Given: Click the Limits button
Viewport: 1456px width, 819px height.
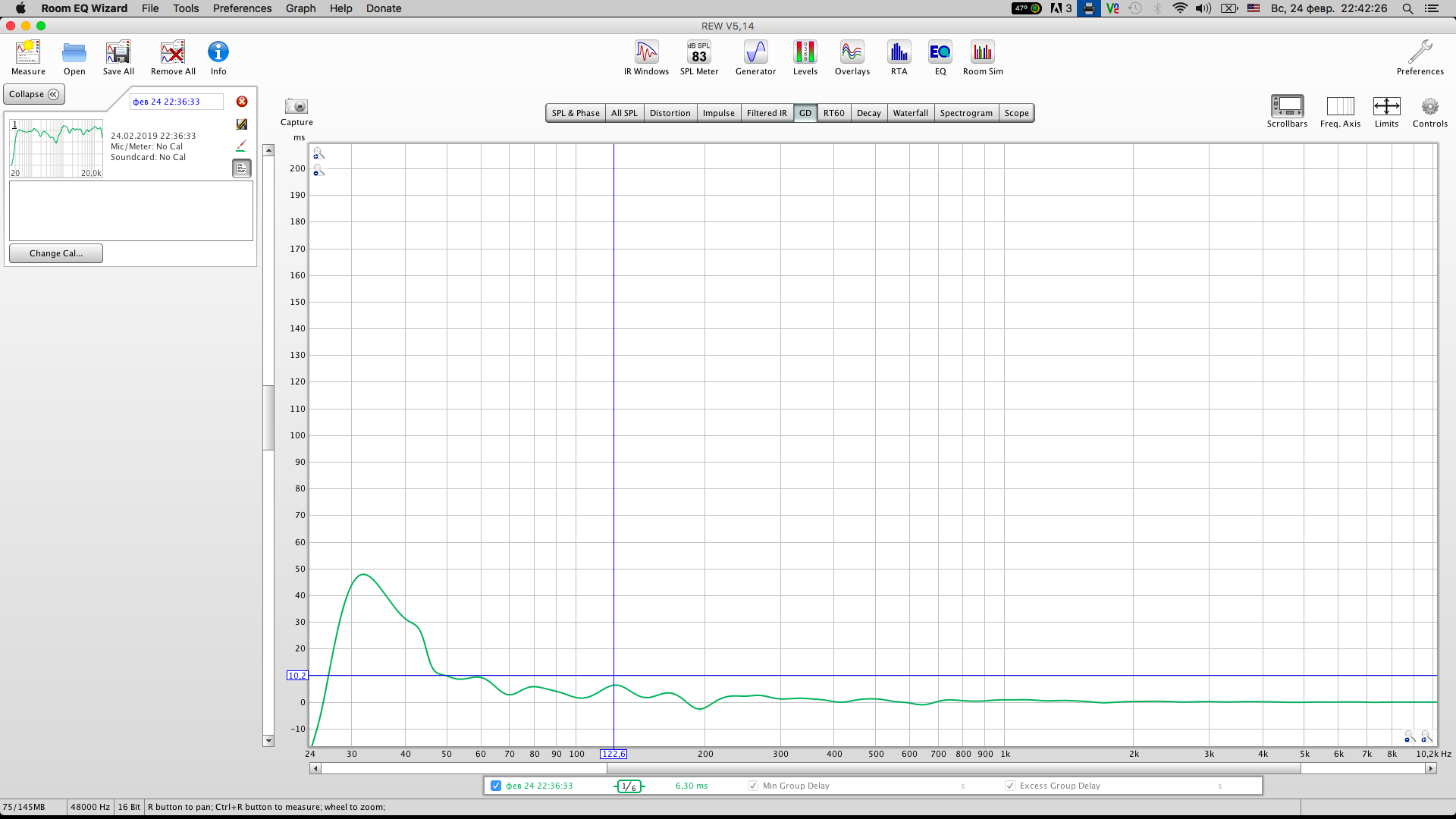Looking at the screenshot, I should pos(1386,107).
